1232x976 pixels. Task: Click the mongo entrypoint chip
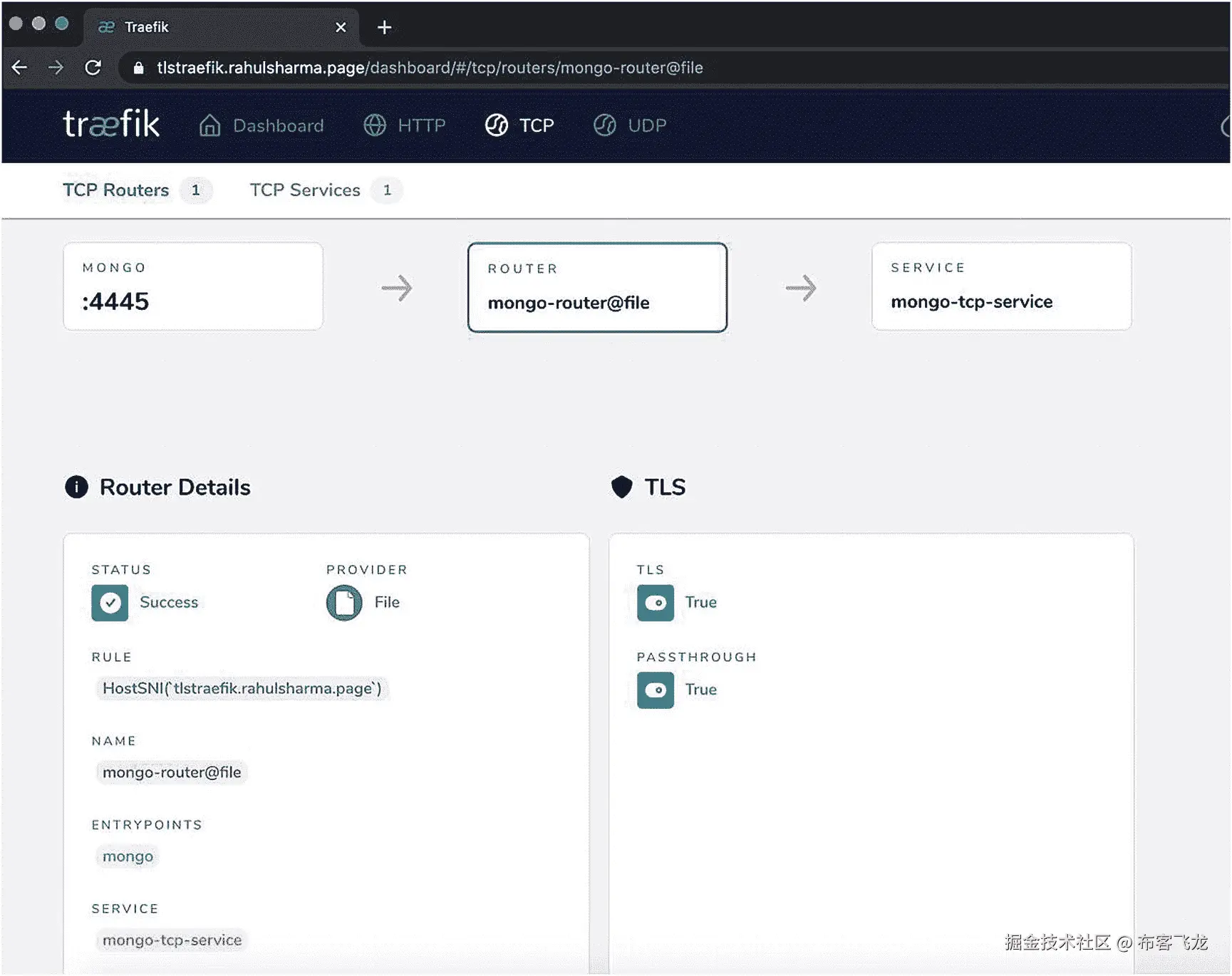[x=128, y=856]
